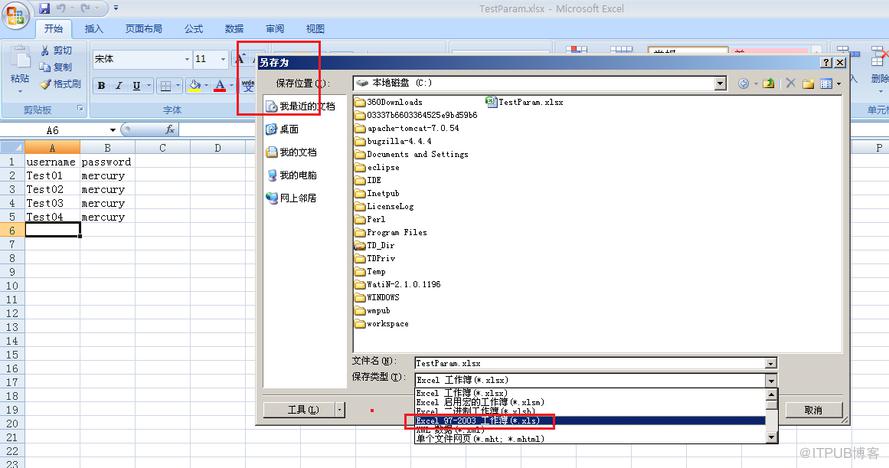Switch to the 插入 ribbon tab

(94, 28)
